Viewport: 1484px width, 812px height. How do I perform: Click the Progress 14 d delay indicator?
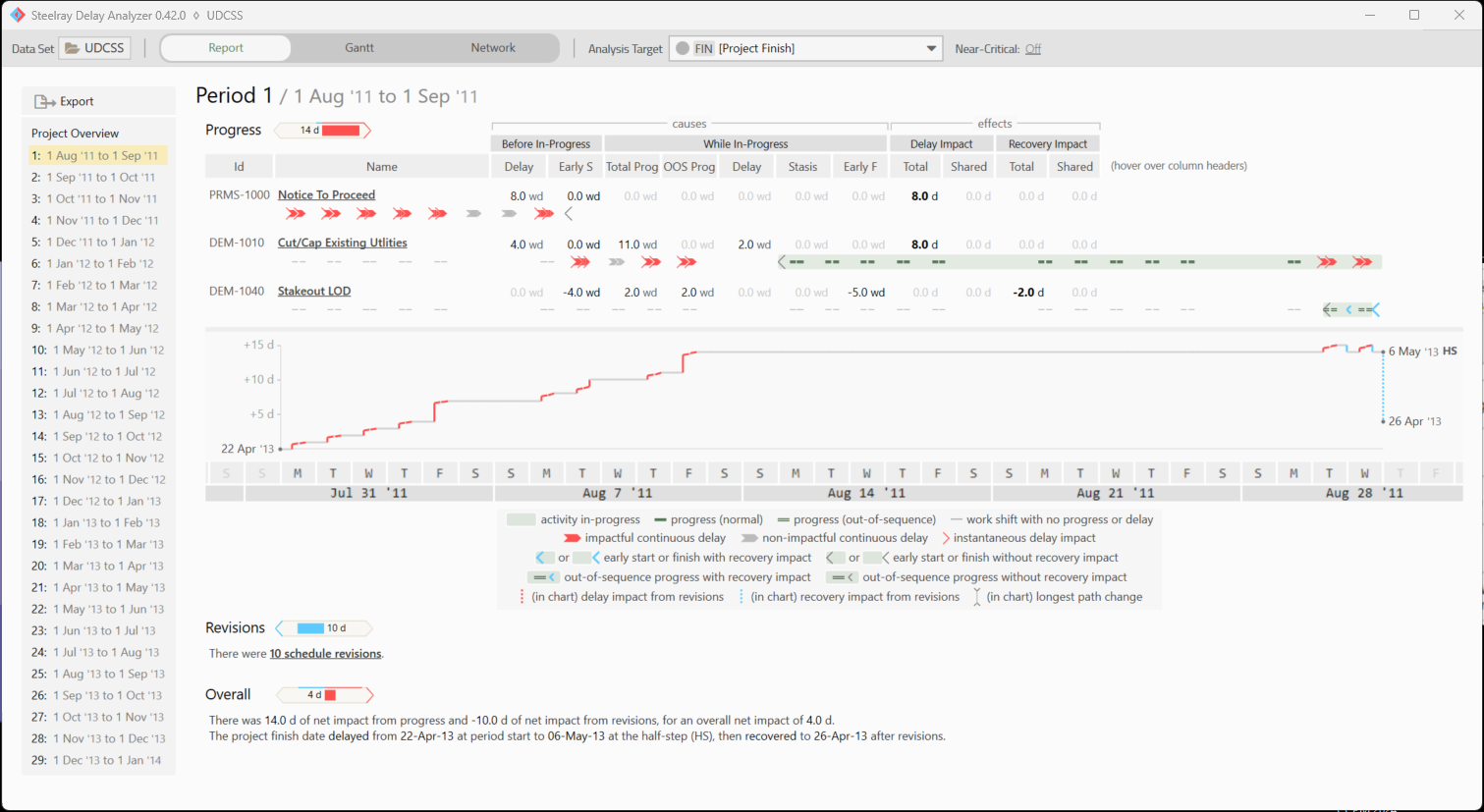[323, 131]
